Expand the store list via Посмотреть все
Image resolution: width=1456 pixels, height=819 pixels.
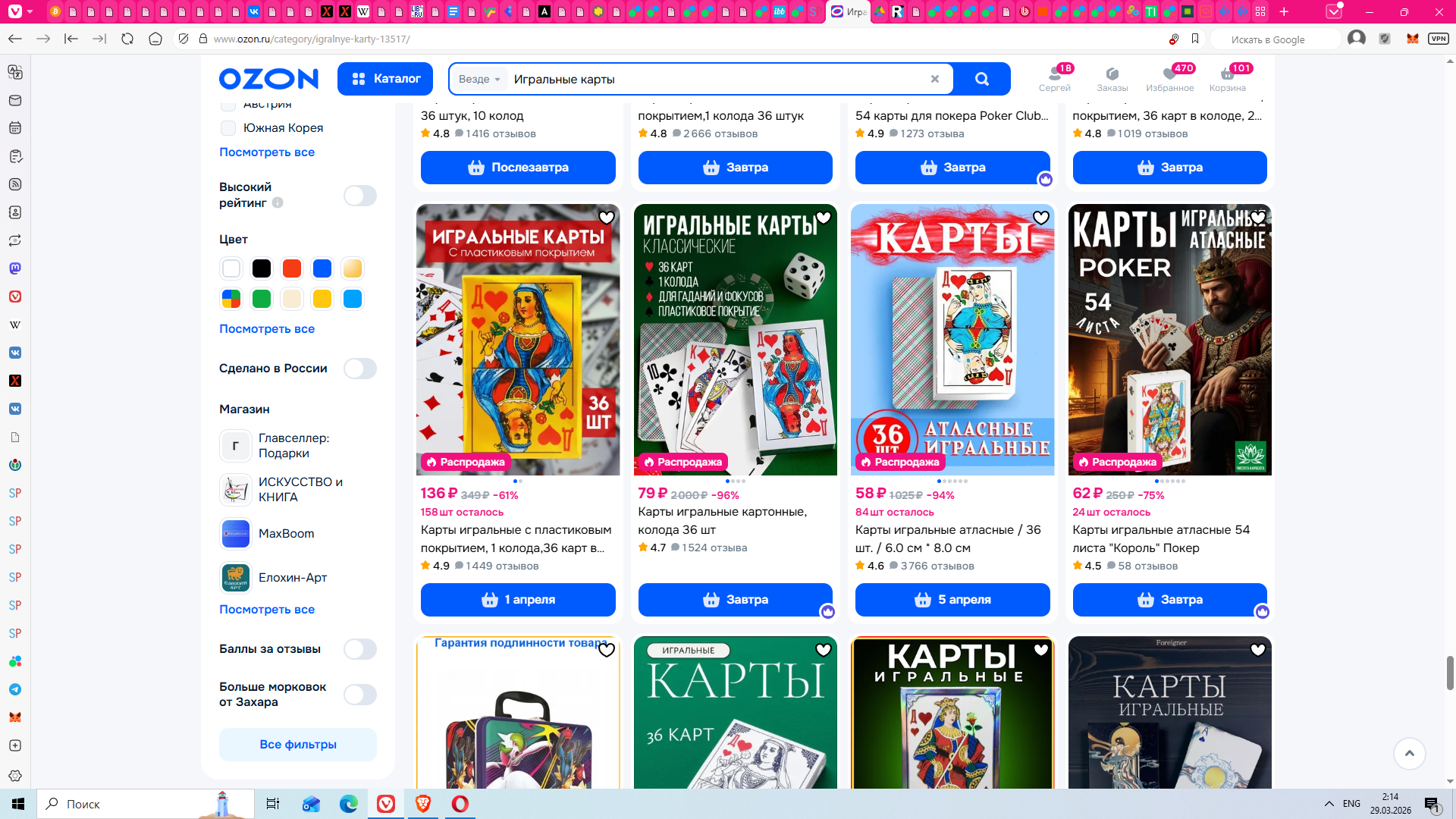(x=267, y=610)
